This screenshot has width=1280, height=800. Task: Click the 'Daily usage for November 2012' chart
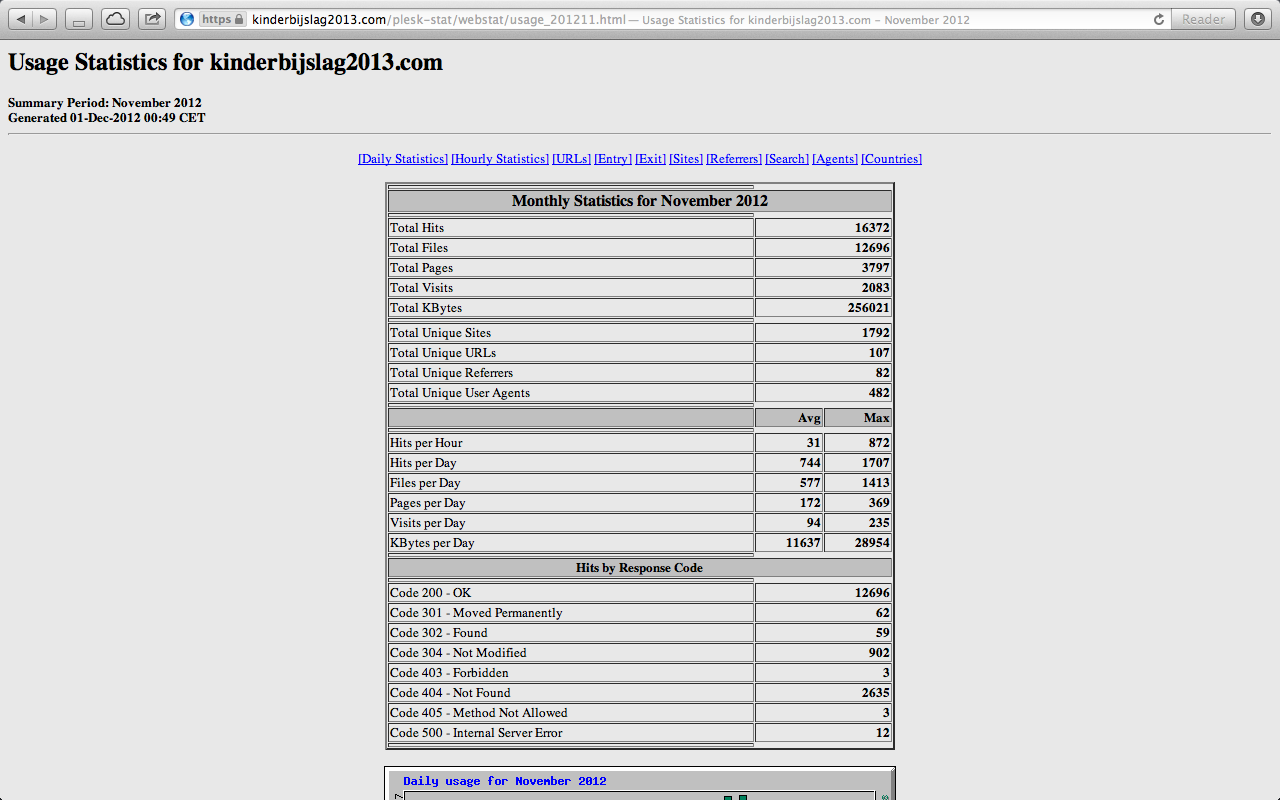pos(640,784)
